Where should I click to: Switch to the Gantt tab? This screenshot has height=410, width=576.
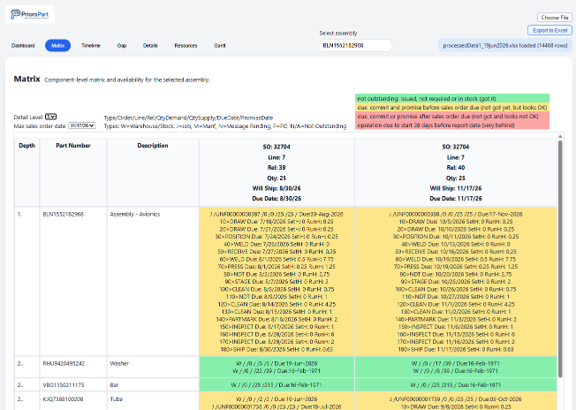[x=220, y=46]
